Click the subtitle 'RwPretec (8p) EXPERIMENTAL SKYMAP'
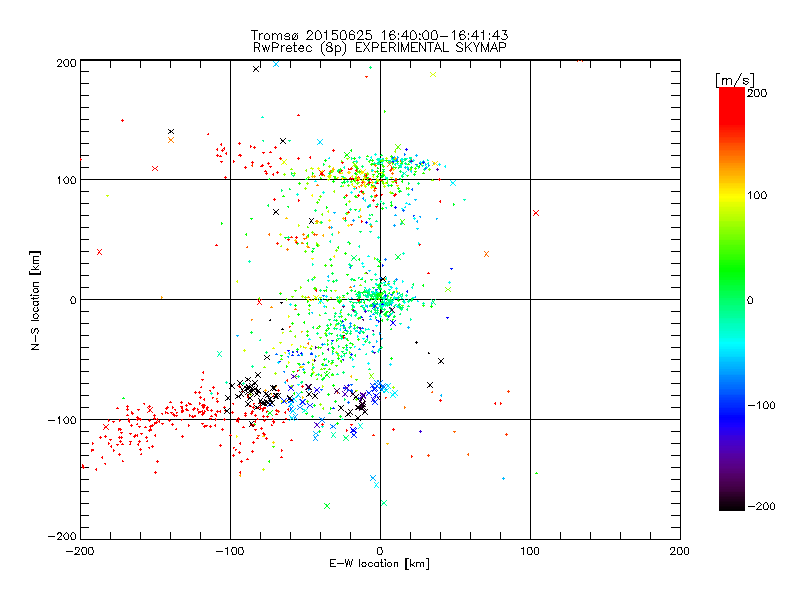This screenshot has height=600, width=800. coord(380,48)
